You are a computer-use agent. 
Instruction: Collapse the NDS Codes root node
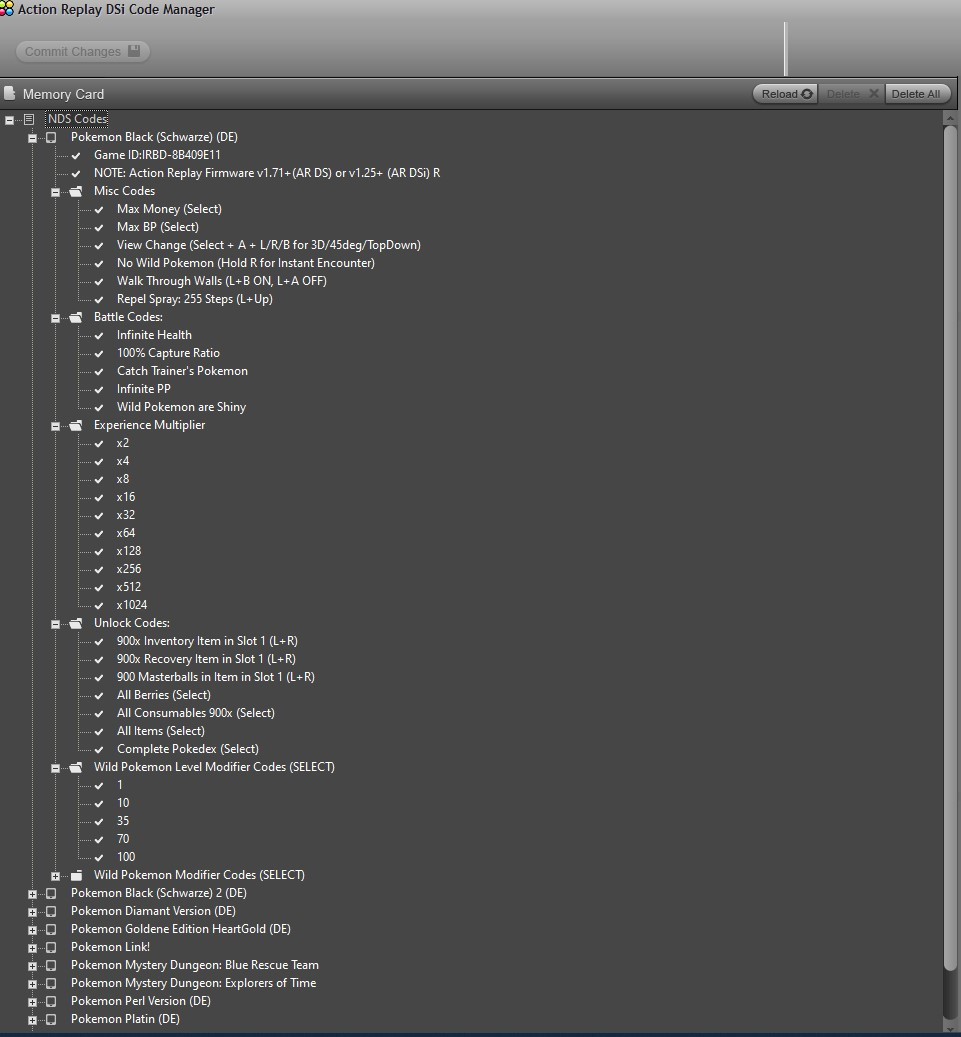coord(9,120)
